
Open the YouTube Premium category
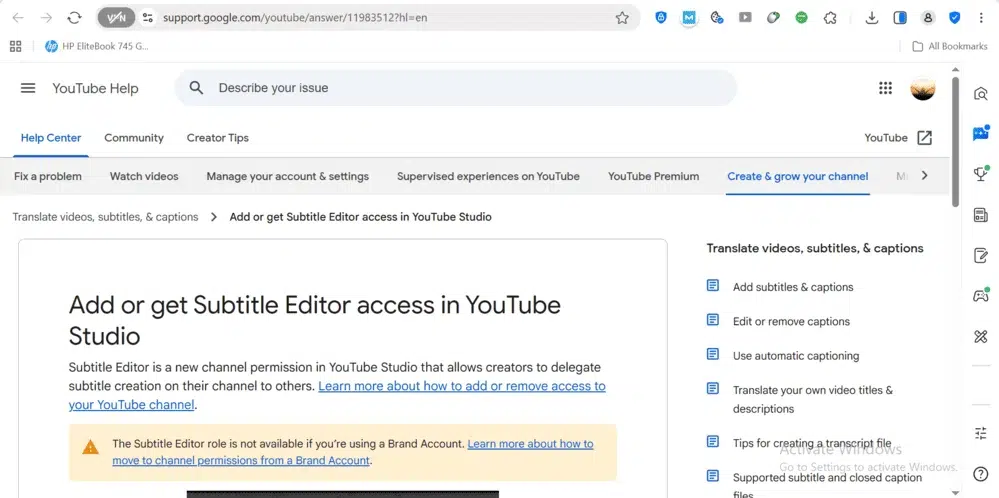tap(653, 176)
